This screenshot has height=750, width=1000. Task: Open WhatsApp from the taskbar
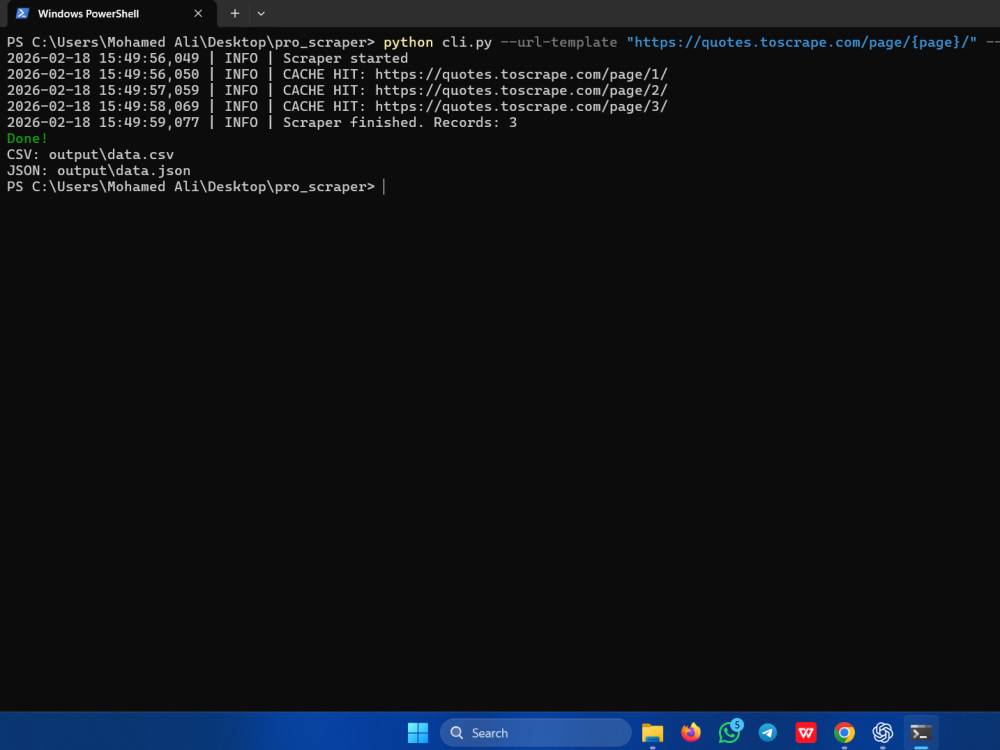click(729, 733)
